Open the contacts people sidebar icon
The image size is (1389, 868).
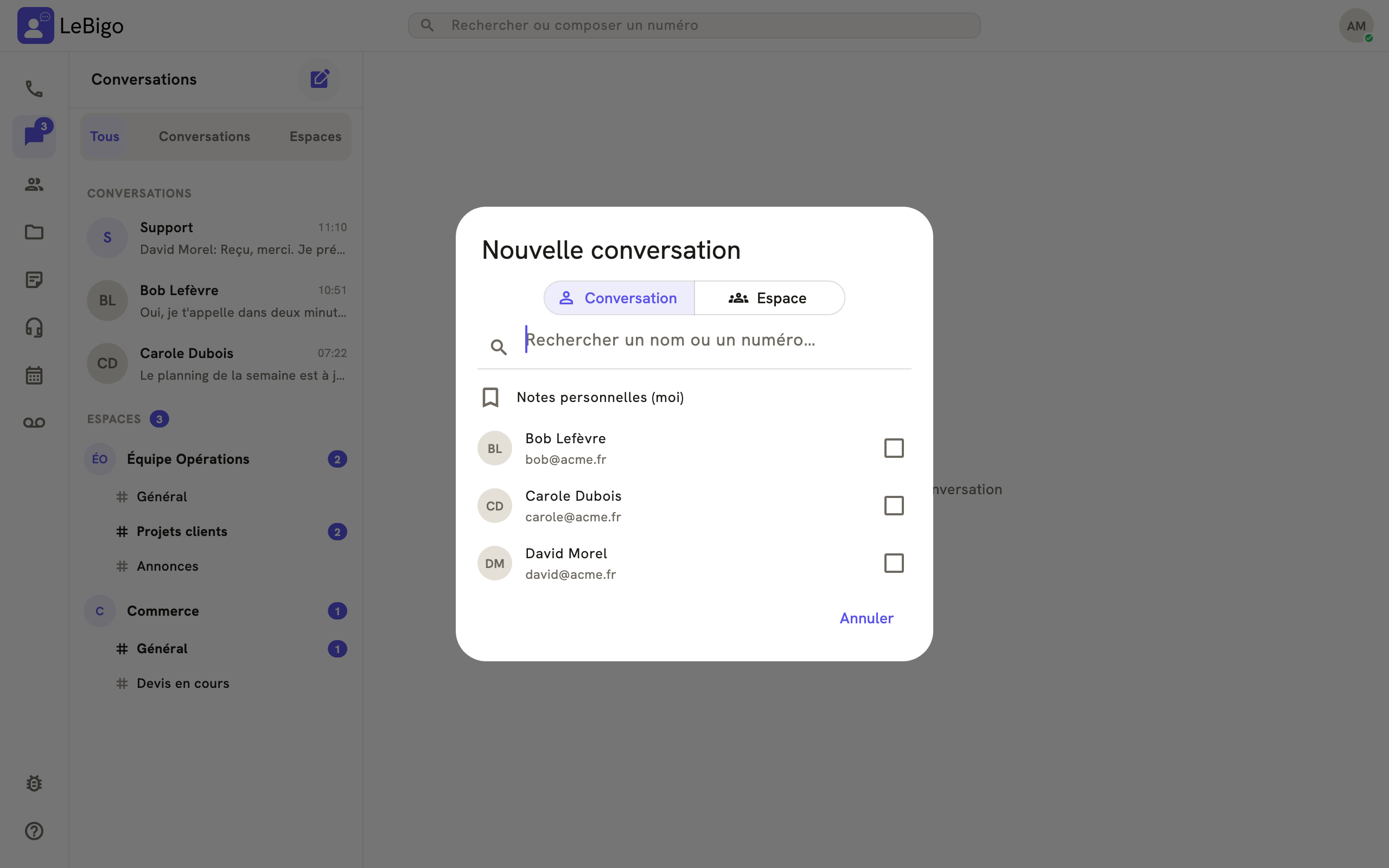point(34,184)
